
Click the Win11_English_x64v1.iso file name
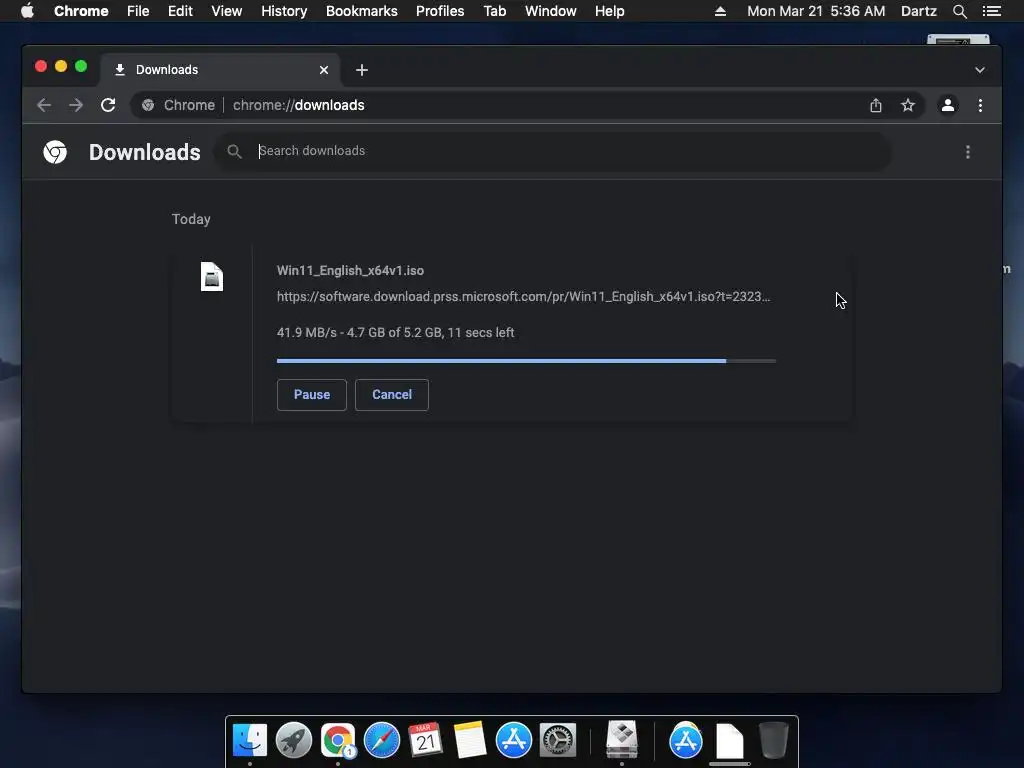pos(350,270)
